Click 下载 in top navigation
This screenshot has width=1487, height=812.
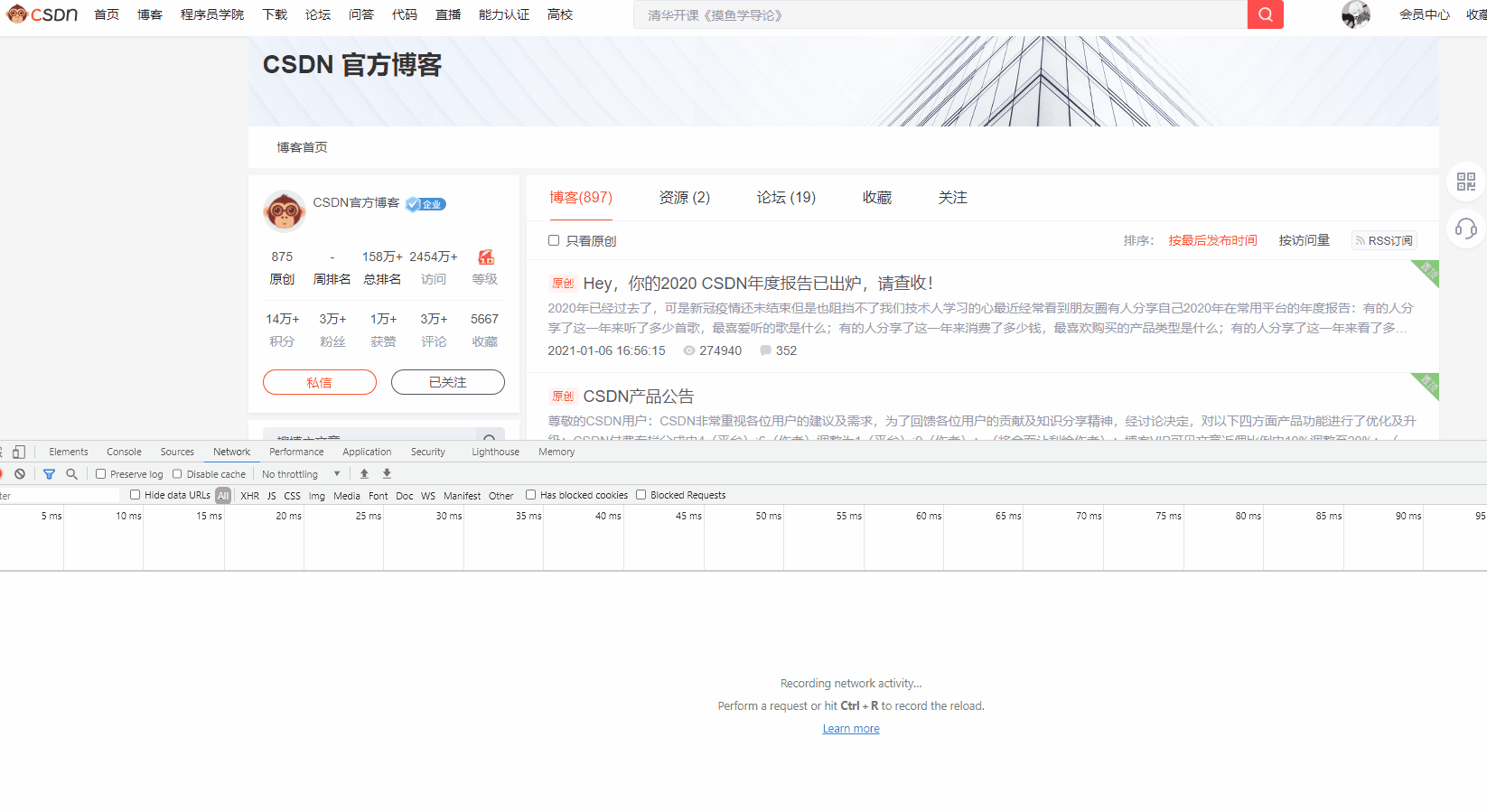pos(275,14)
